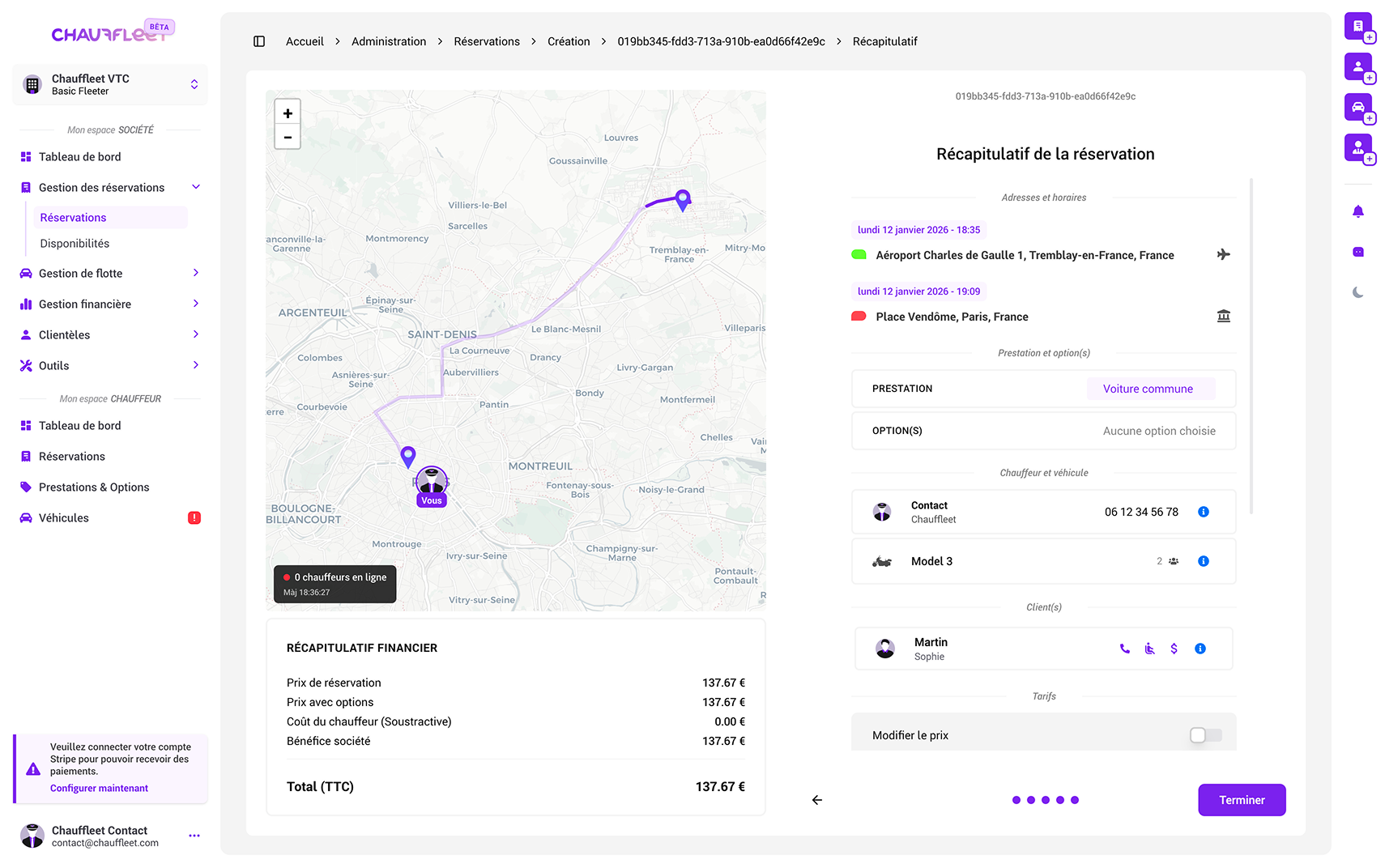The height and width of the screenshot is (868, 1385).
Task: Open Configurer maintenant for the Stripe account
Action: tap(99, 787)
